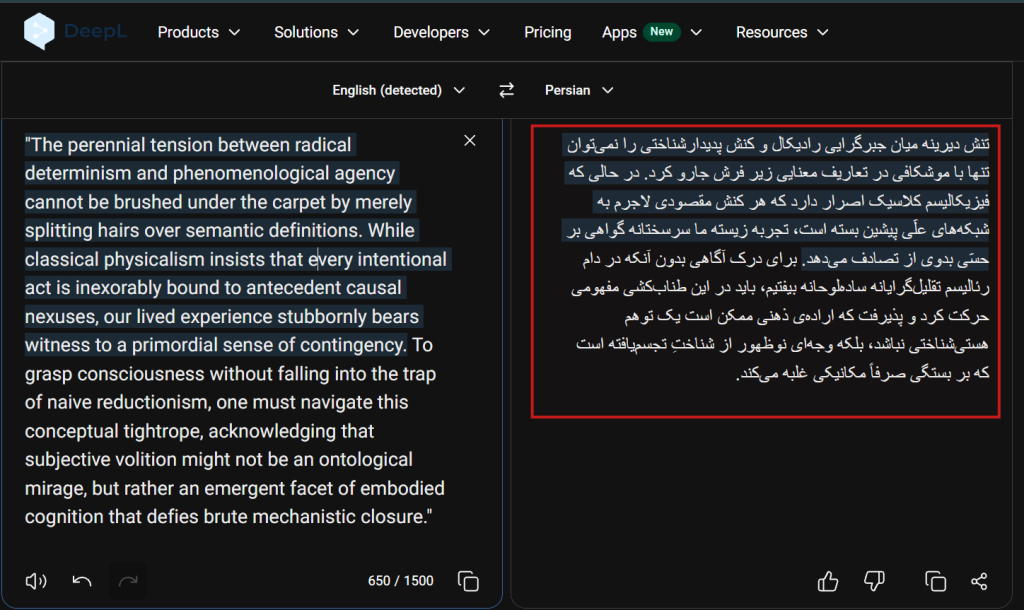Expand the Developers chevron arrow

tap(484, 32)
